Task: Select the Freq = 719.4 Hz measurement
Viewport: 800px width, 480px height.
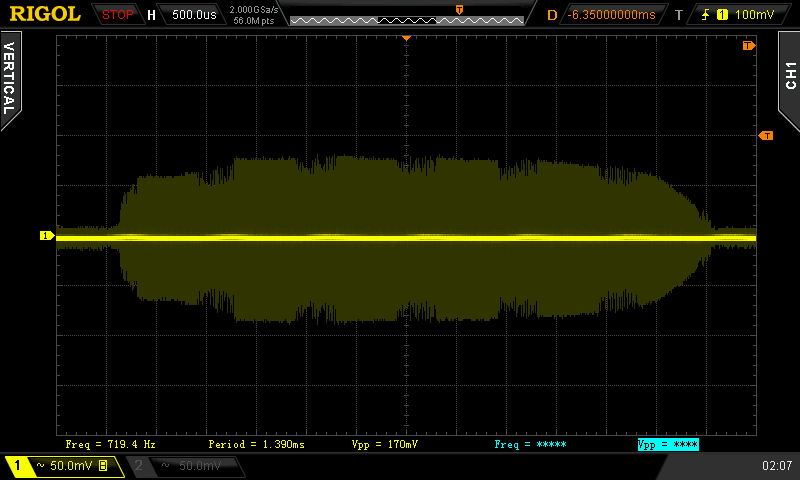Action: pyautogui.click(x=110, y=444)
